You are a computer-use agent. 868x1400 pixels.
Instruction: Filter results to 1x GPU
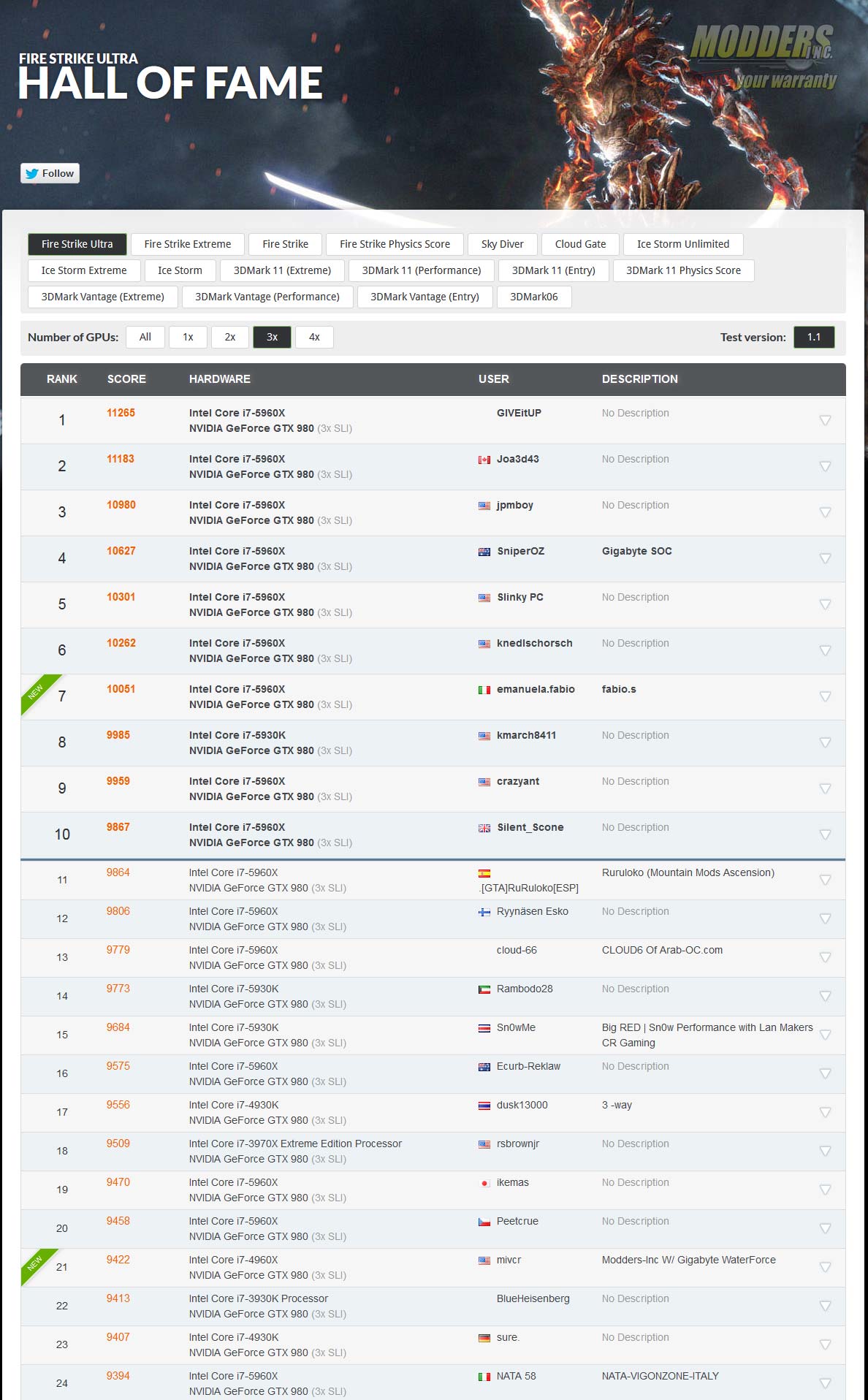point(189,337)
